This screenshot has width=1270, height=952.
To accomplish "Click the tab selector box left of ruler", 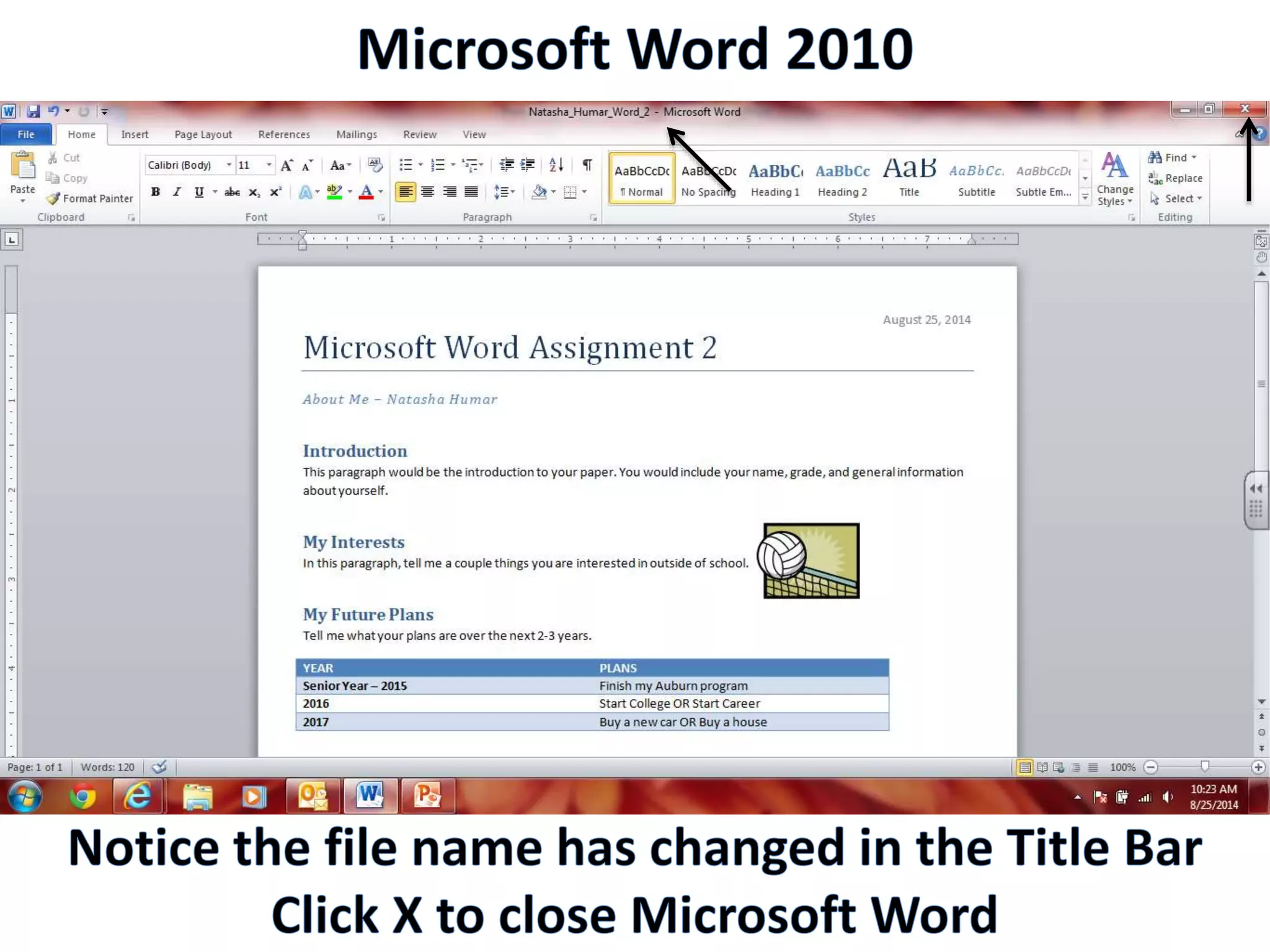I will 12,239.
